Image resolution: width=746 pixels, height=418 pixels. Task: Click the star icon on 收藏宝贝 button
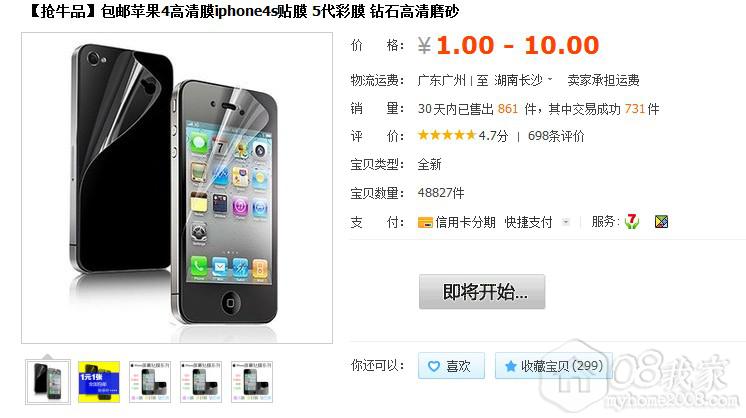tap(510, 366)
